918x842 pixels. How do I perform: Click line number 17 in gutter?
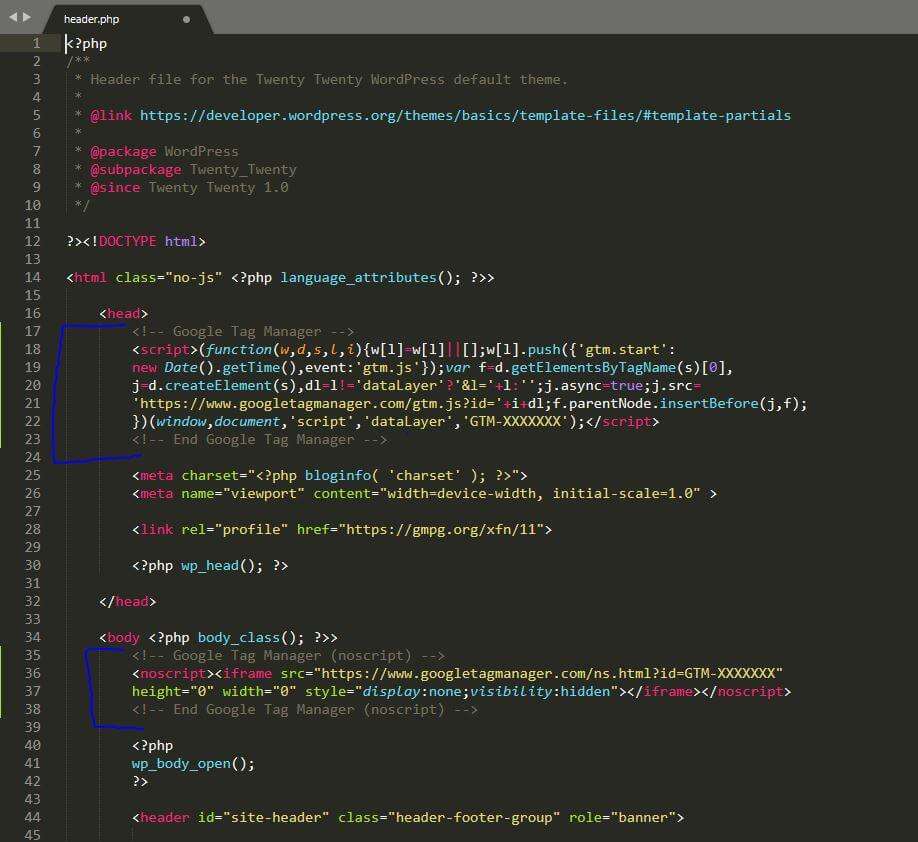(x=32, y=331)
